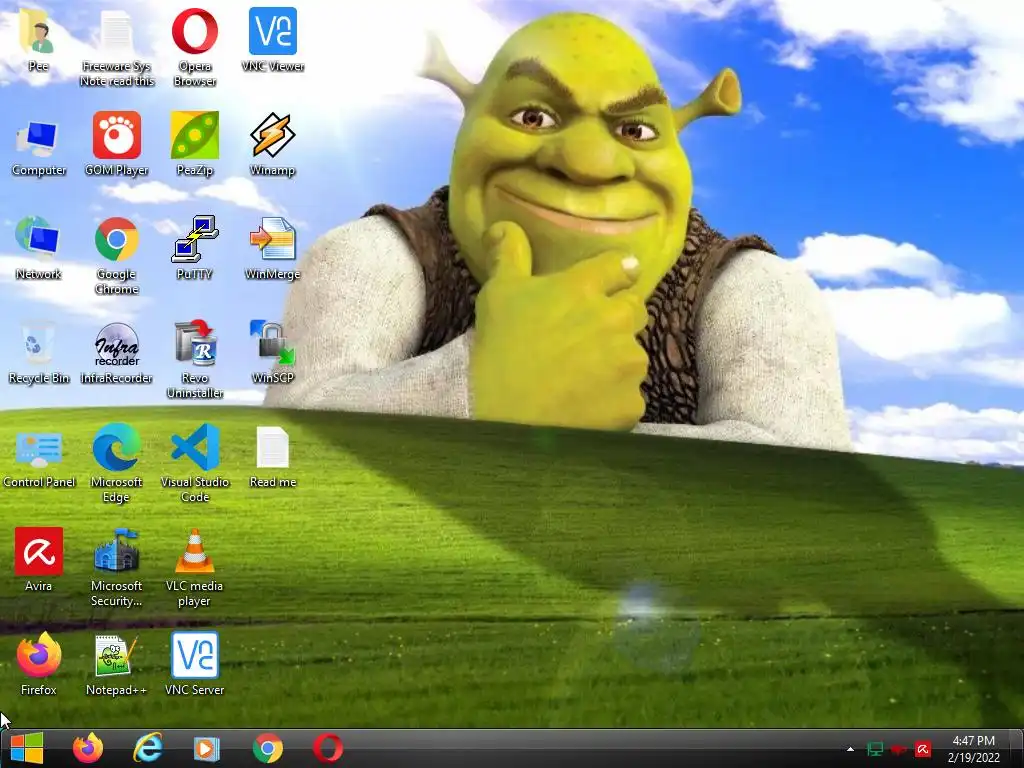Open Opera from the taskbar
1024x768 pixels.
tap(328, 748)
